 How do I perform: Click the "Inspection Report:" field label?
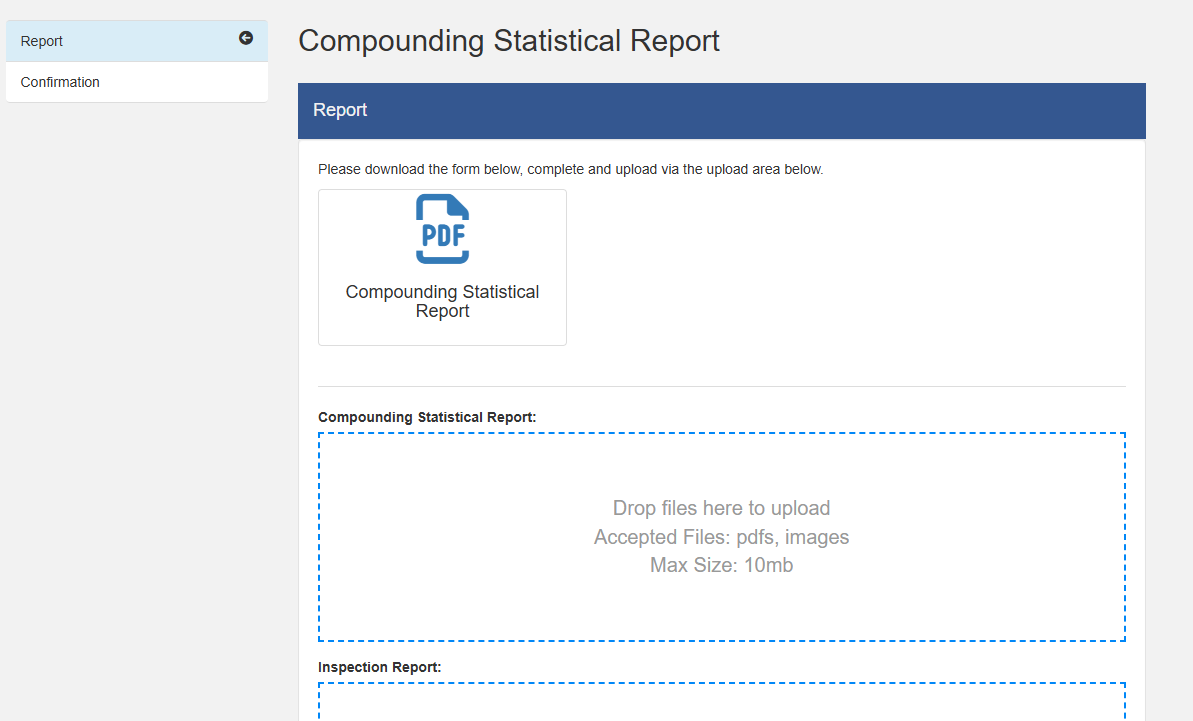[379, 667]
